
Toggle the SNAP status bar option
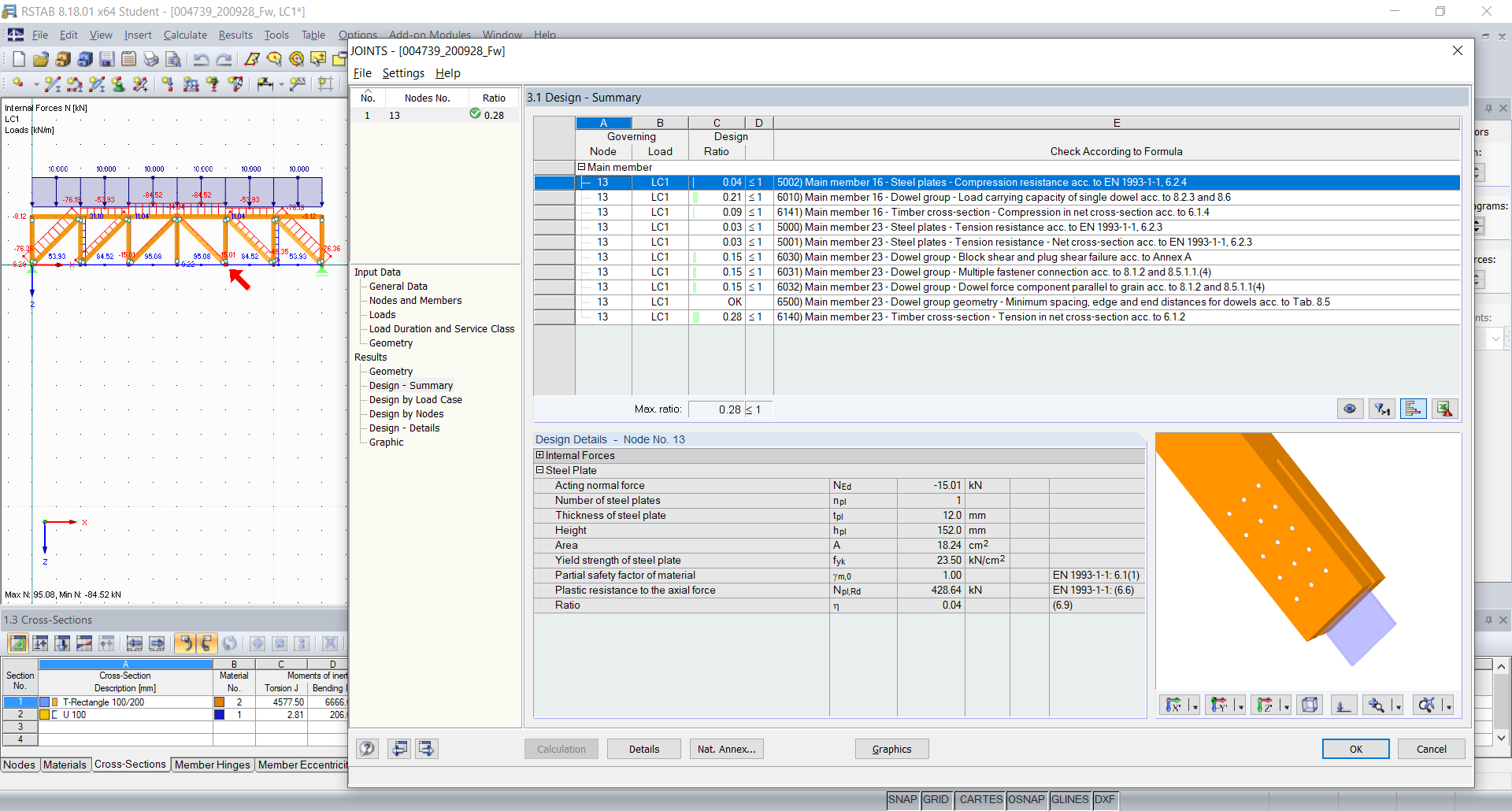[x=902, y=799]
